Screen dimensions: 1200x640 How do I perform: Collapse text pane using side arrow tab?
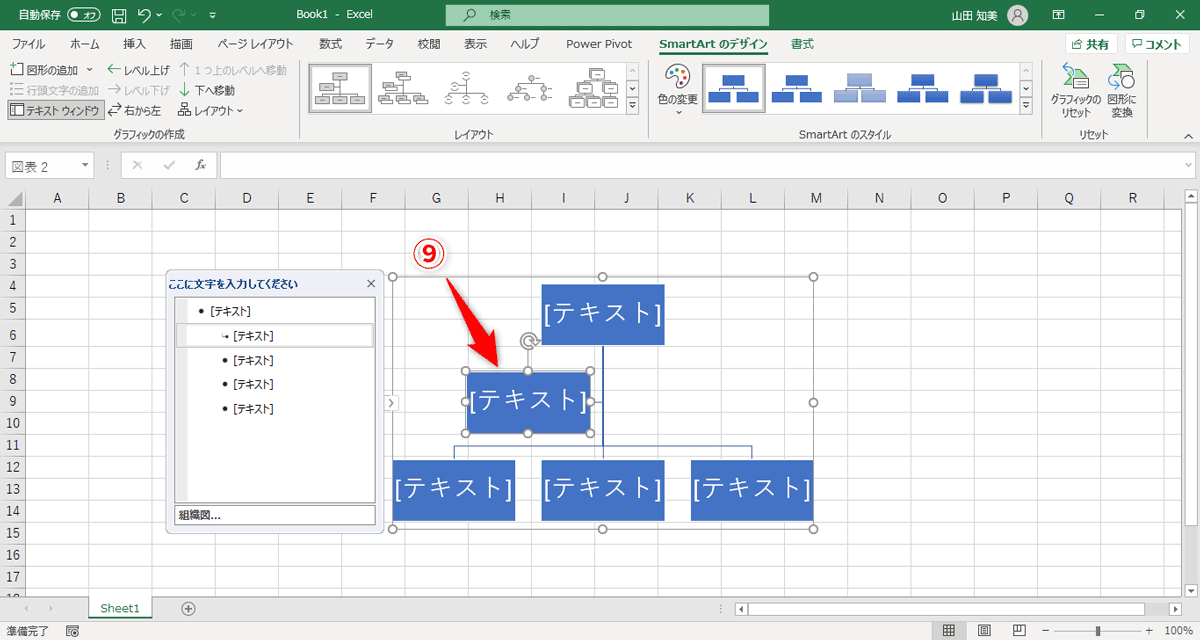click(391, 402)
